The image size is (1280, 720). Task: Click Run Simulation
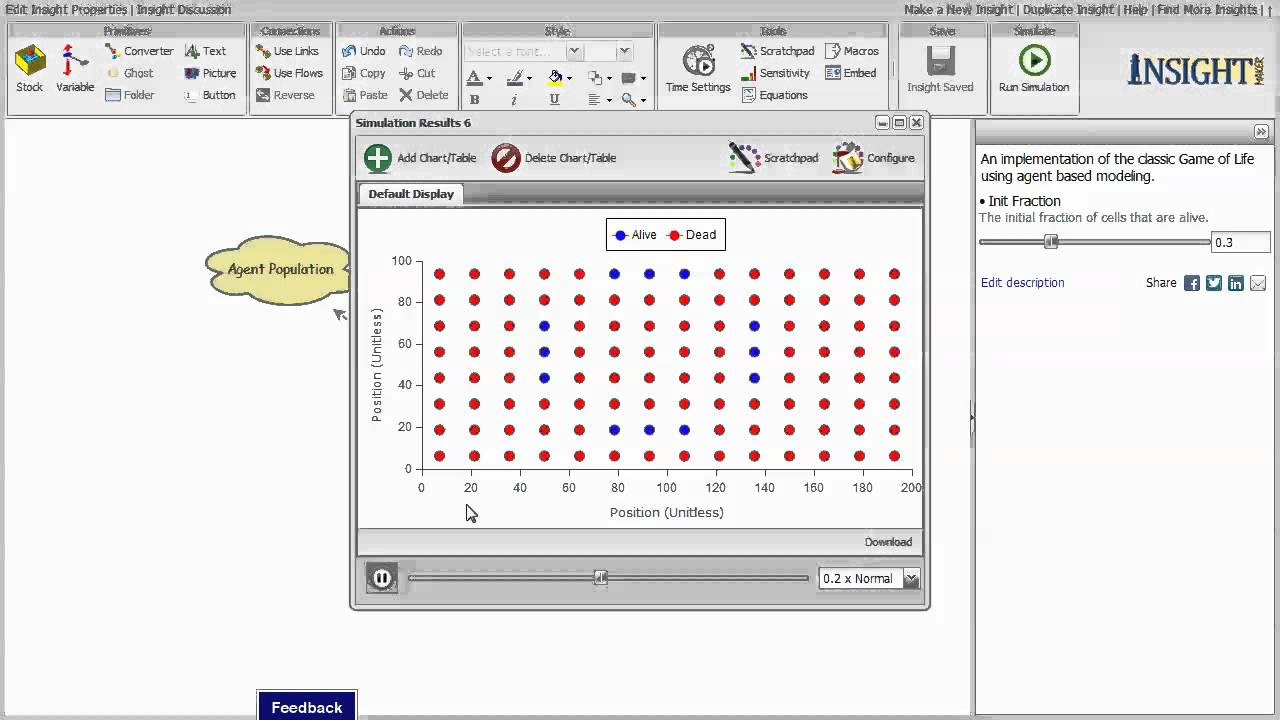pos(1034,69)
